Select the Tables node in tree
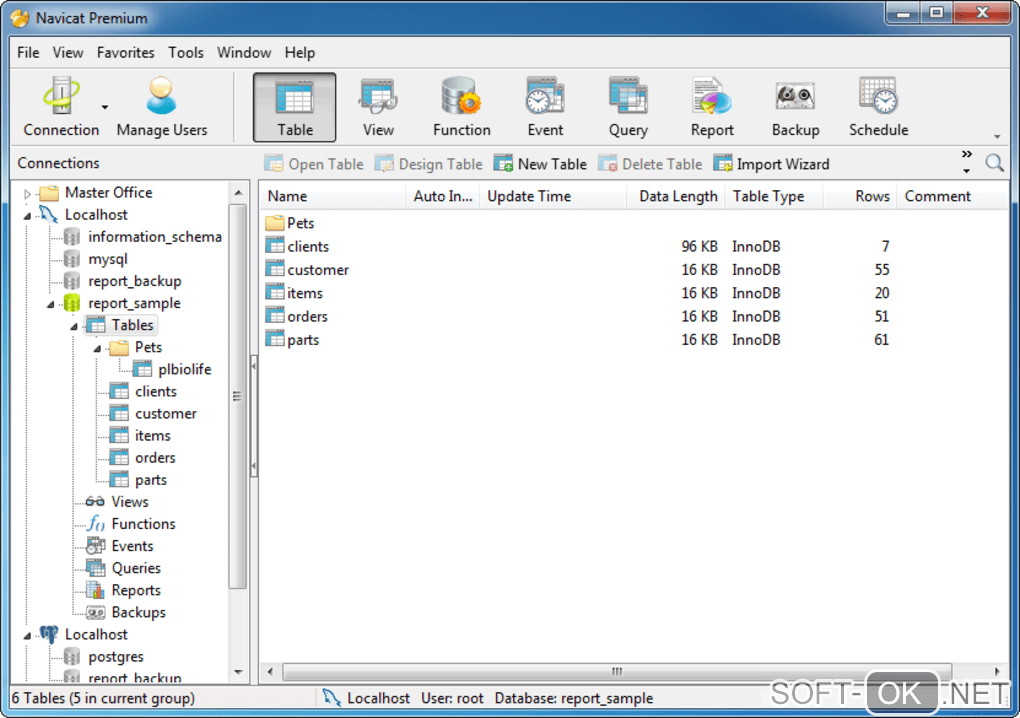 [121, 325]
